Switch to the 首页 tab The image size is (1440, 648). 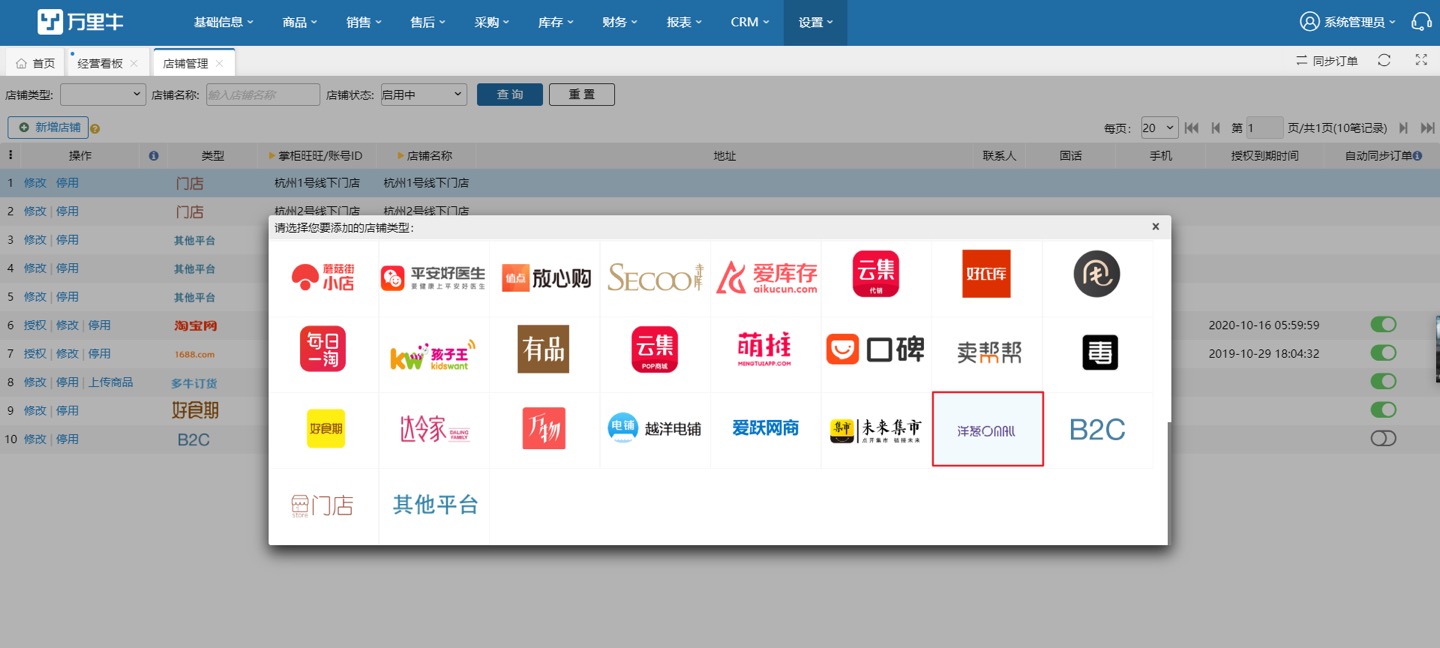pos(36,63)
